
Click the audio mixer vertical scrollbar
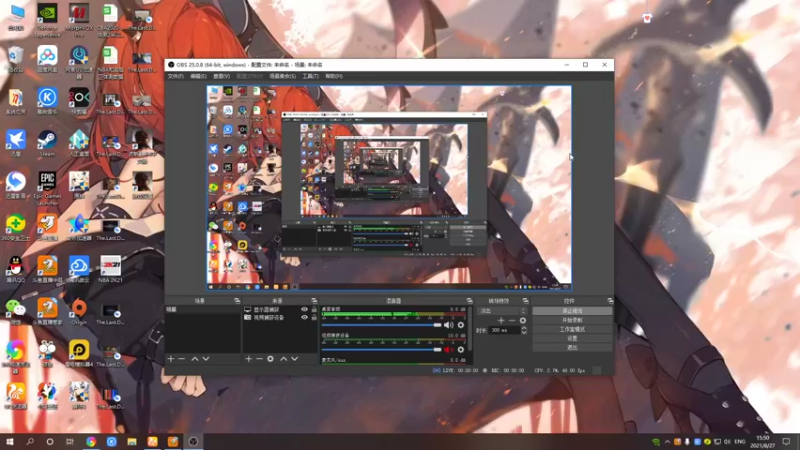tap(470, 329)
